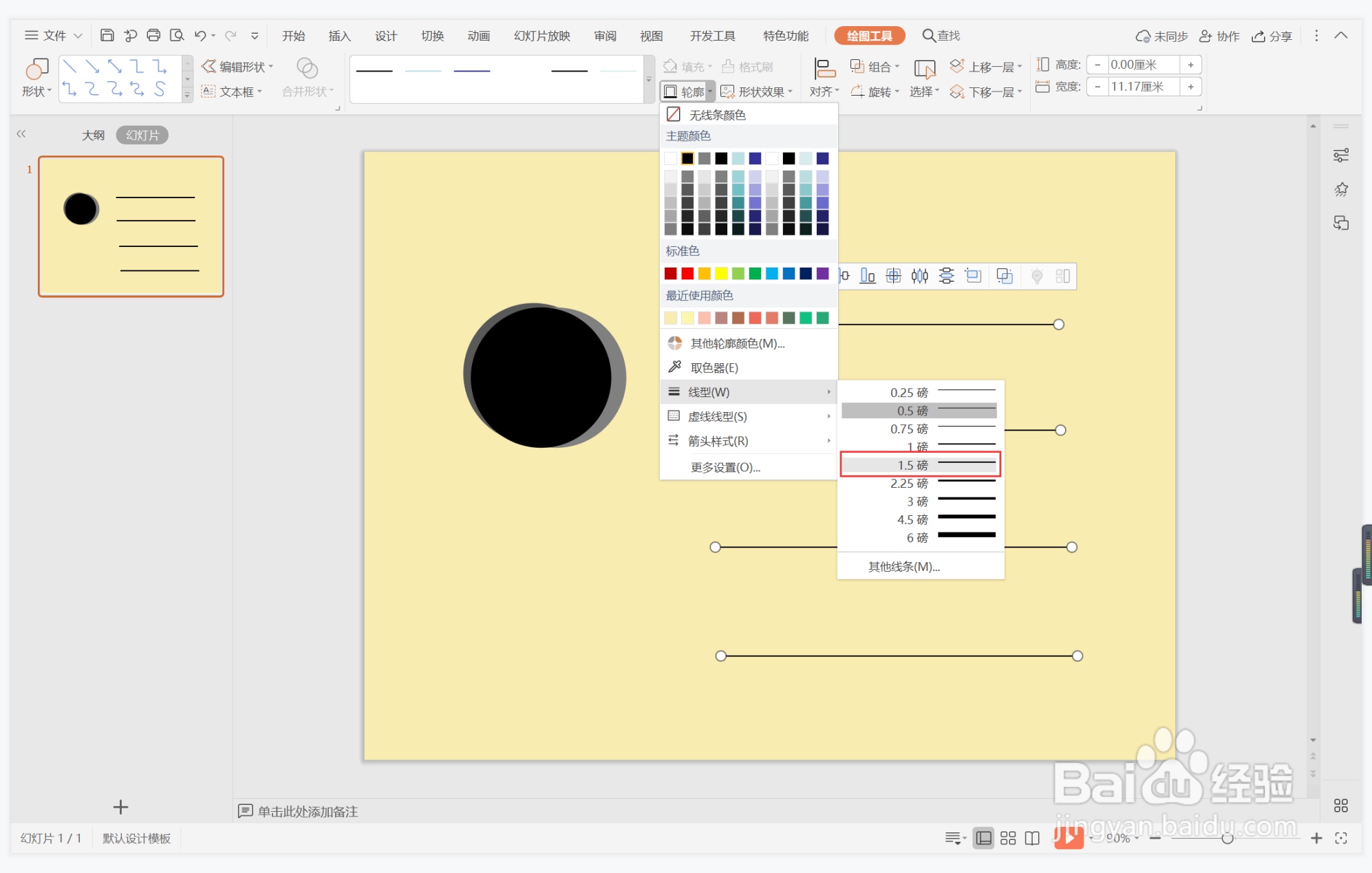Click fit-to-window icon in status bar
Viewport: 1372px width, 873px height.
coord(1340,838)
